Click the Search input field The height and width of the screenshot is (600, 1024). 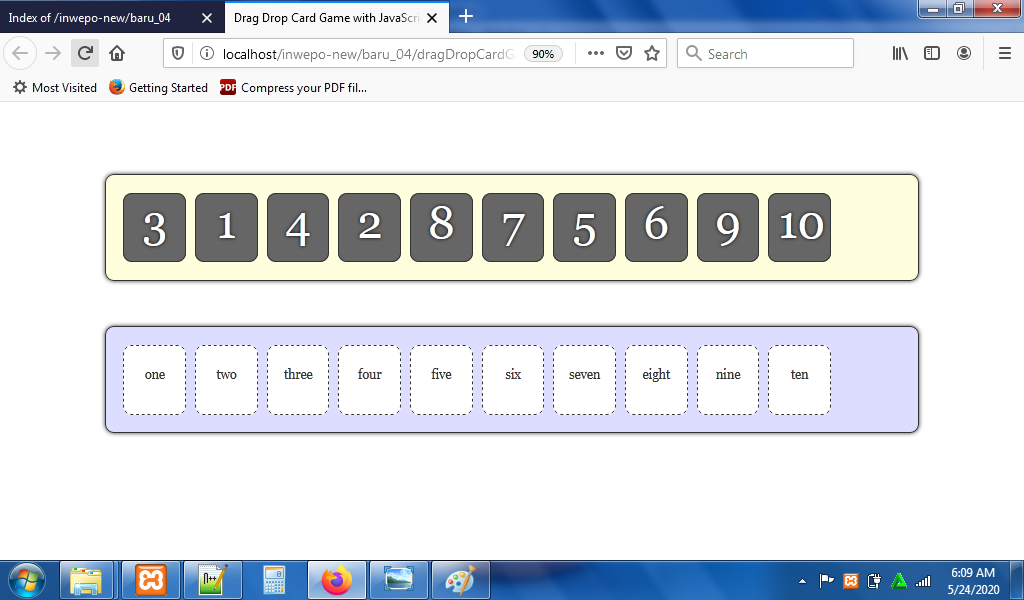[x=765, y=54]
